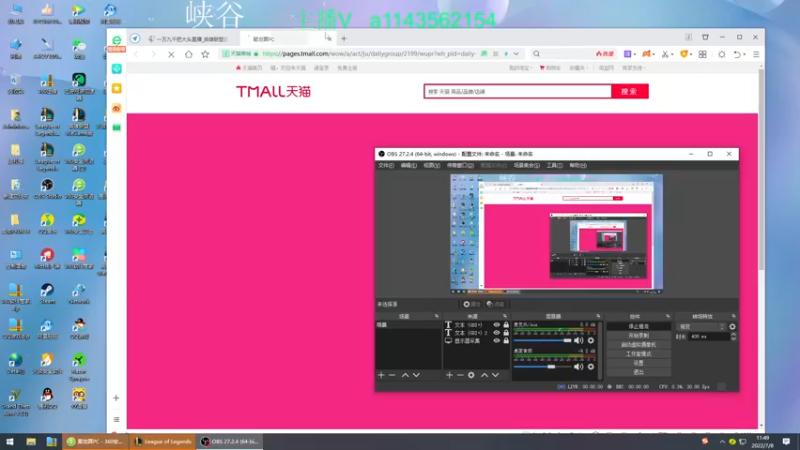Image resolution: width=800 pixels, height=450 pixels.
Task: Undock the 控件 panel using its header icon
Action: [668, 316]
